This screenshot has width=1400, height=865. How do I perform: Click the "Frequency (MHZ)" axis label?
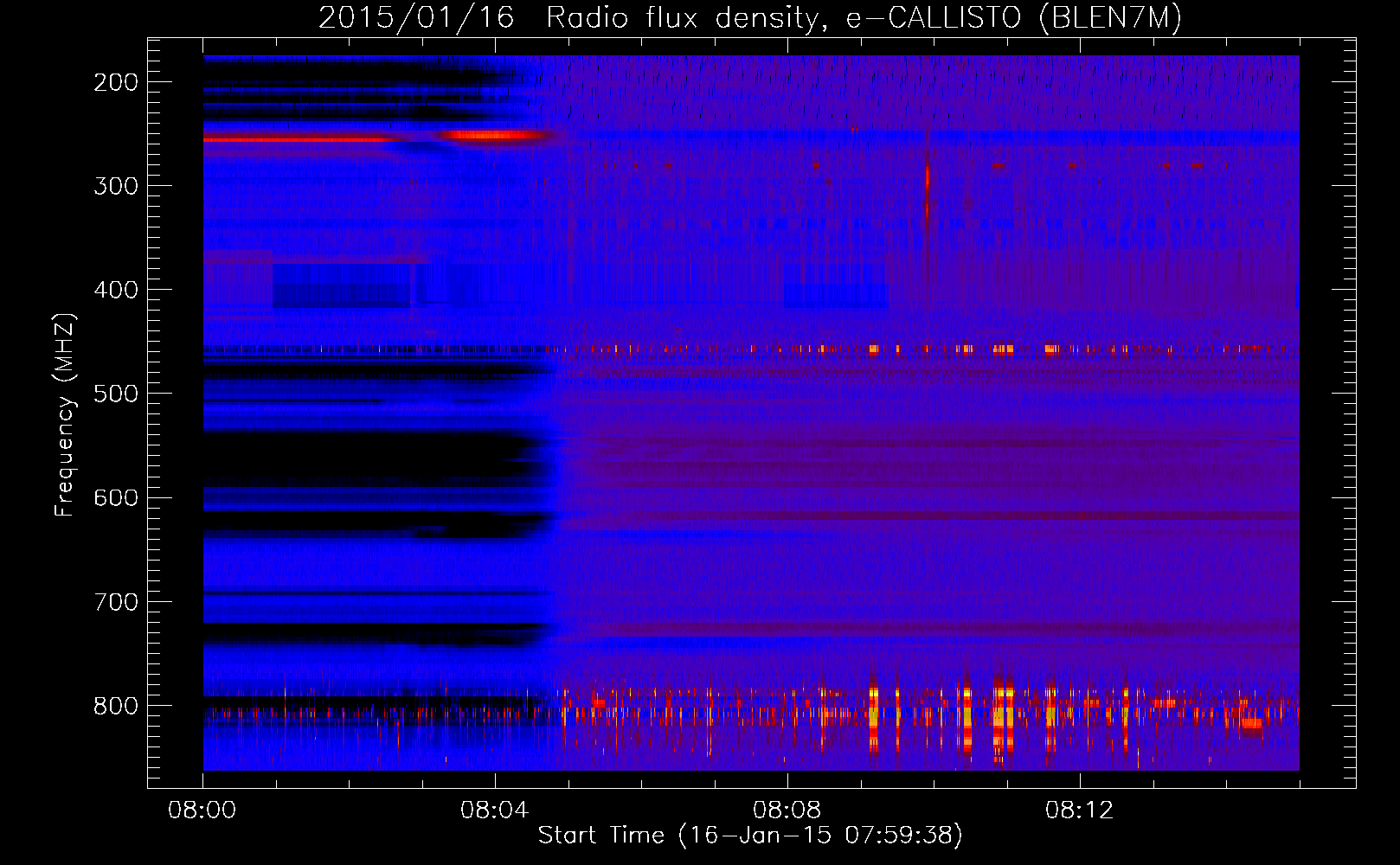(65, 414)
